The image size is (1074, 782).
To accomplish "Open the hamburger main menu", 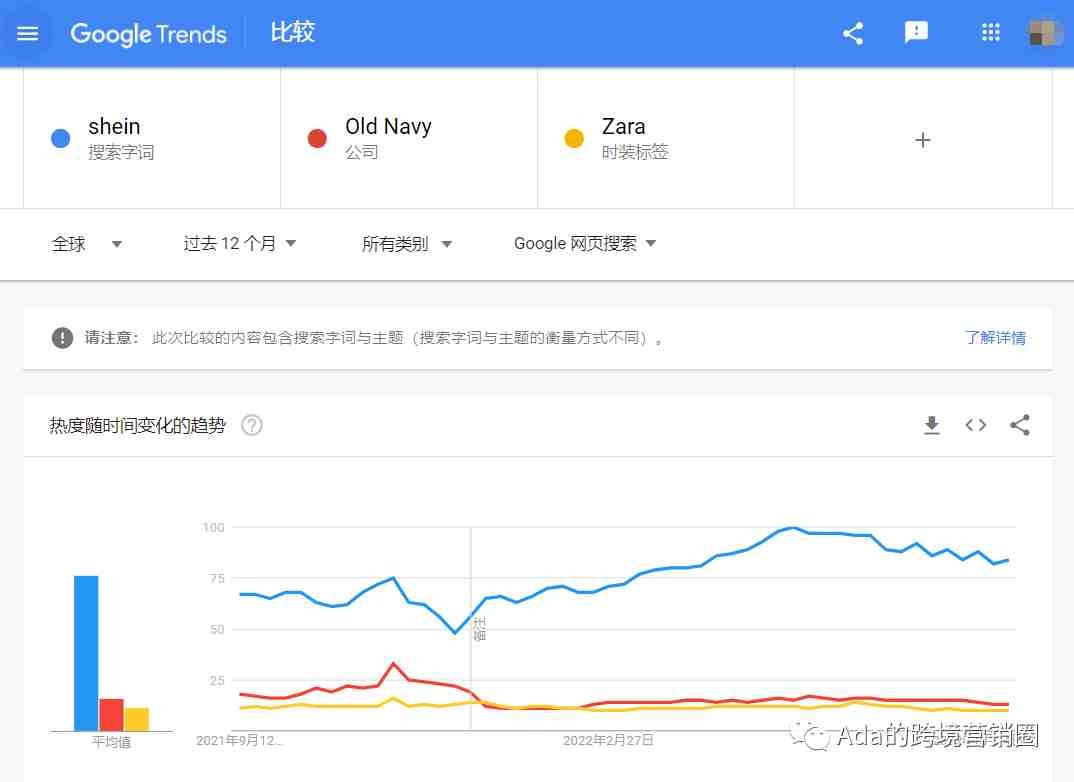I will coord(27,34).
